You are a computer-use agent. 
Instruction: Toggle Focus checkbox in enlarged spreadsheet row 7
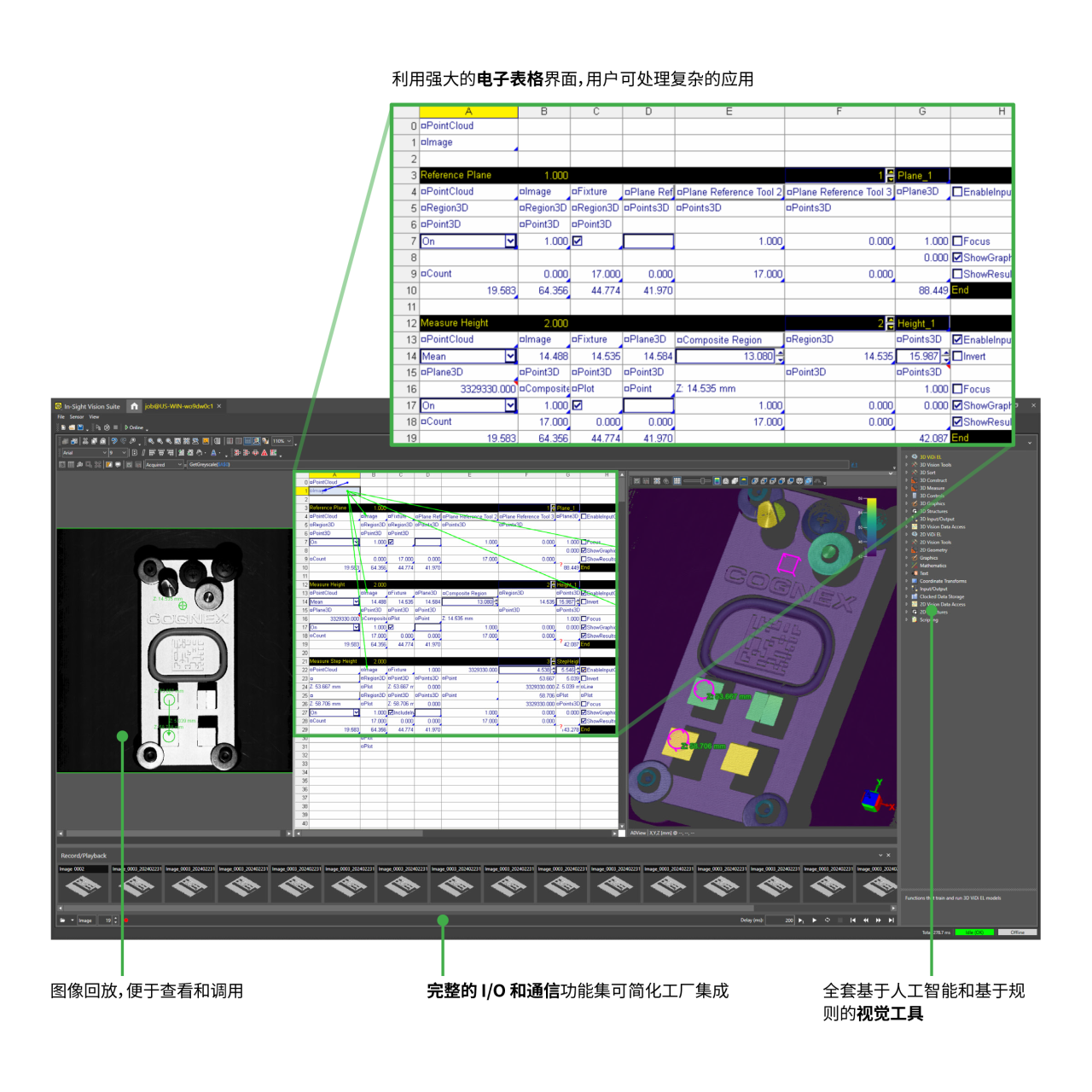pyautogui.click(x=957, y=241)
